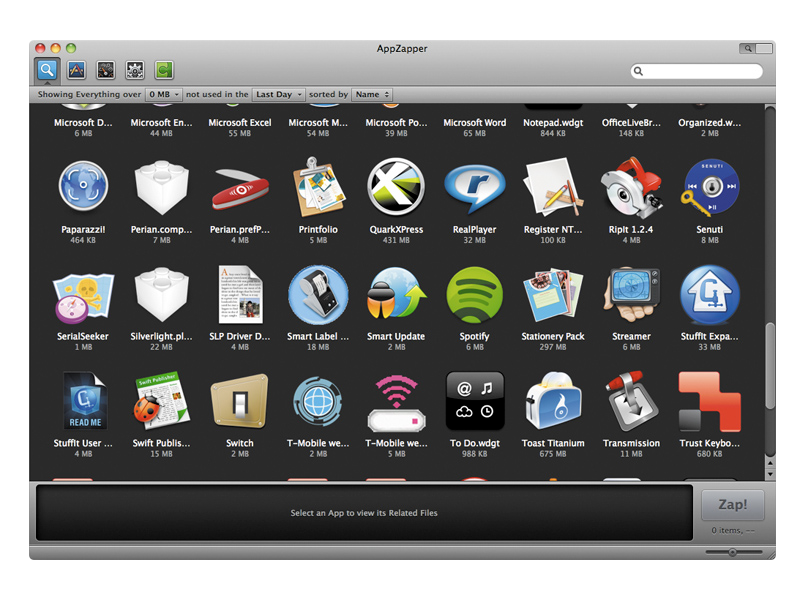Click the scrollbar up arrow
This screenshot has height=600, width=800.
(x=770, y=463)
